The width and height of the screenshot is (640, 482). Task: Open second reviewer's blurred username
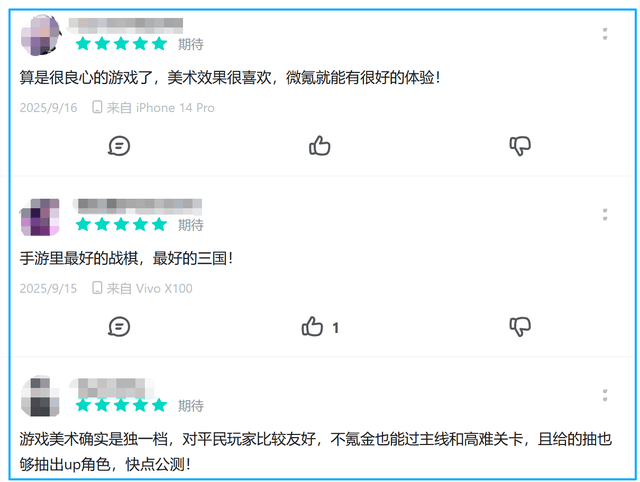coord(138,206)
